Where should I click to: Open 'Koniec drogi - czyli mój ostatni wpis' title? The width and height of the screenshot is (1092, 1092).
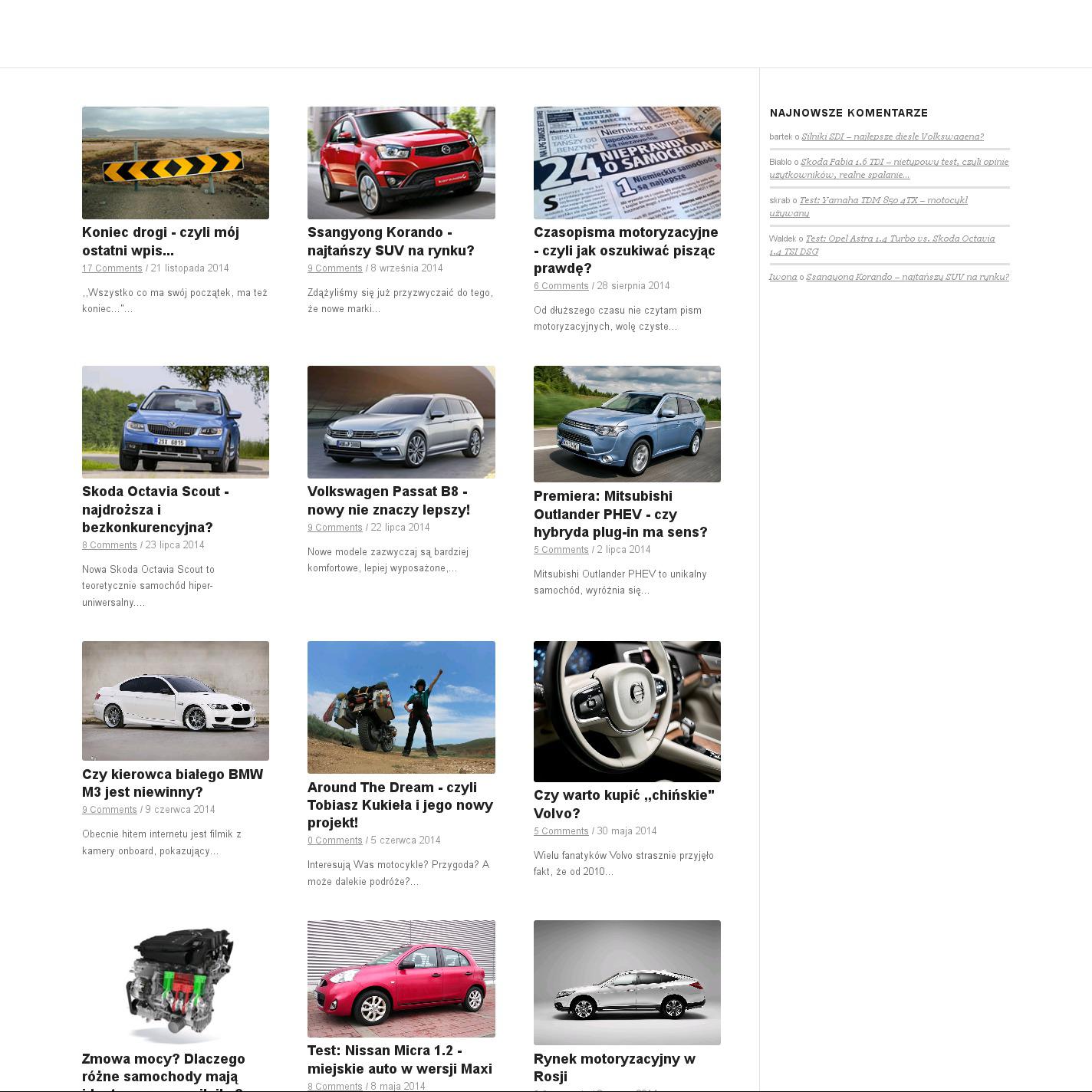[160, 242]
